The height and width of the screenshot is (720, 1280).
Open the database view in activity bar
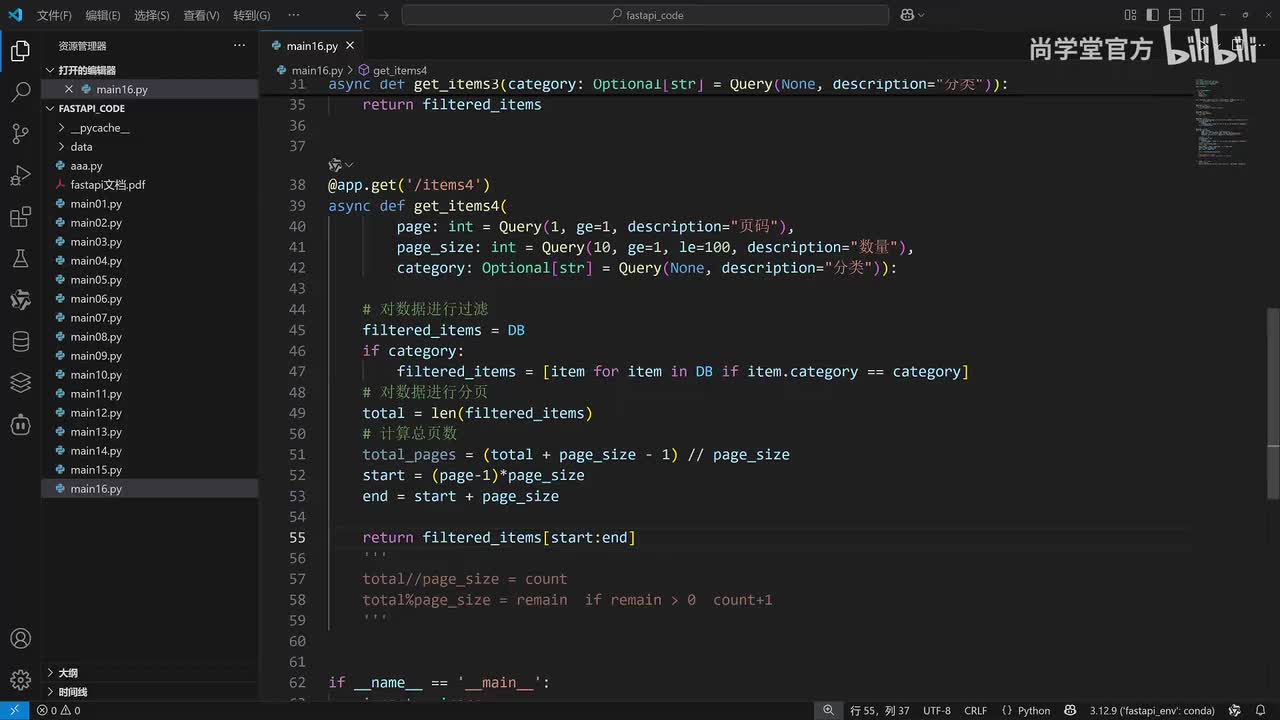(20, 341)
